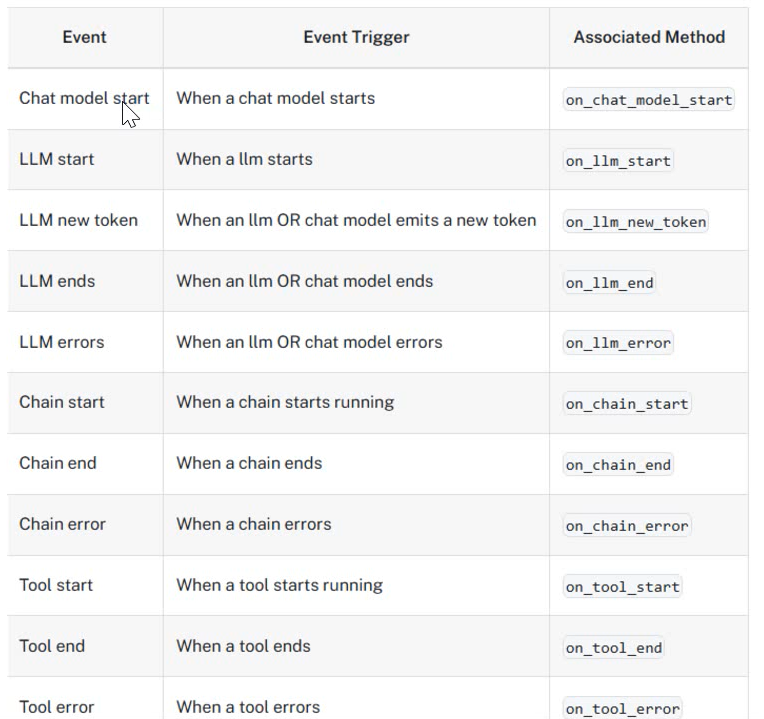This screenshot has width=764, height=719.
Task: Select the on_llm_start code label
Action: (618, 160)
